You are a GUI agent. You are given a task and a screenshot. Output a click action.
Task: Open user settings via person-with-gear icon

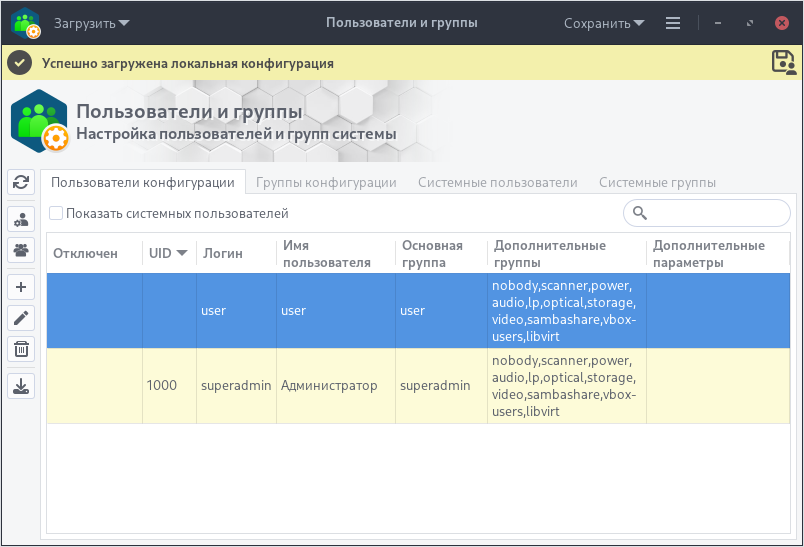point(22,220)
